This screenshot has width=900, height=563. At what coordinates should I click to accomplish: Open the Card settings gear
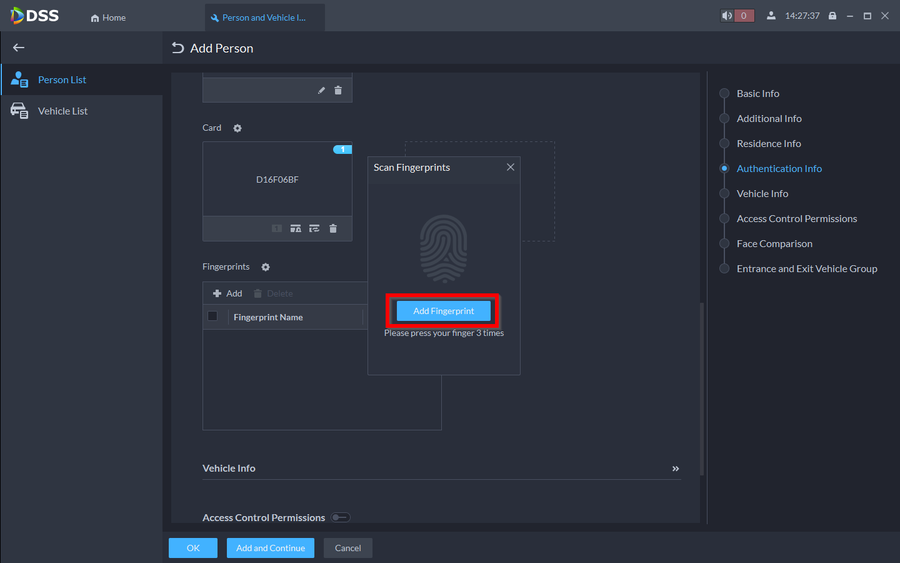coord(238,128)
